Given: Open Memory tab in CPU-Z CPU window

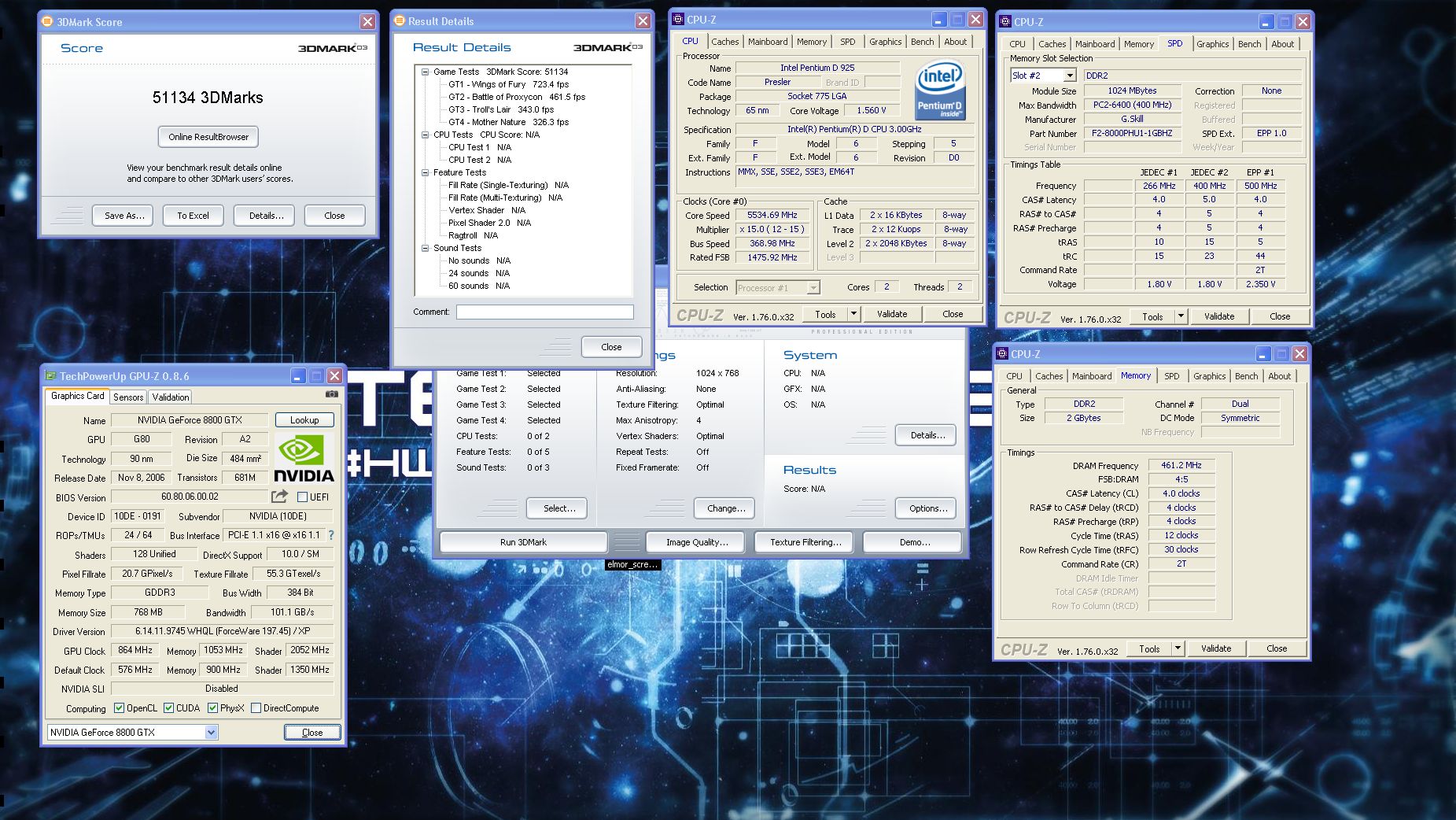Looking at the screenshot, I should pos(812,42).
